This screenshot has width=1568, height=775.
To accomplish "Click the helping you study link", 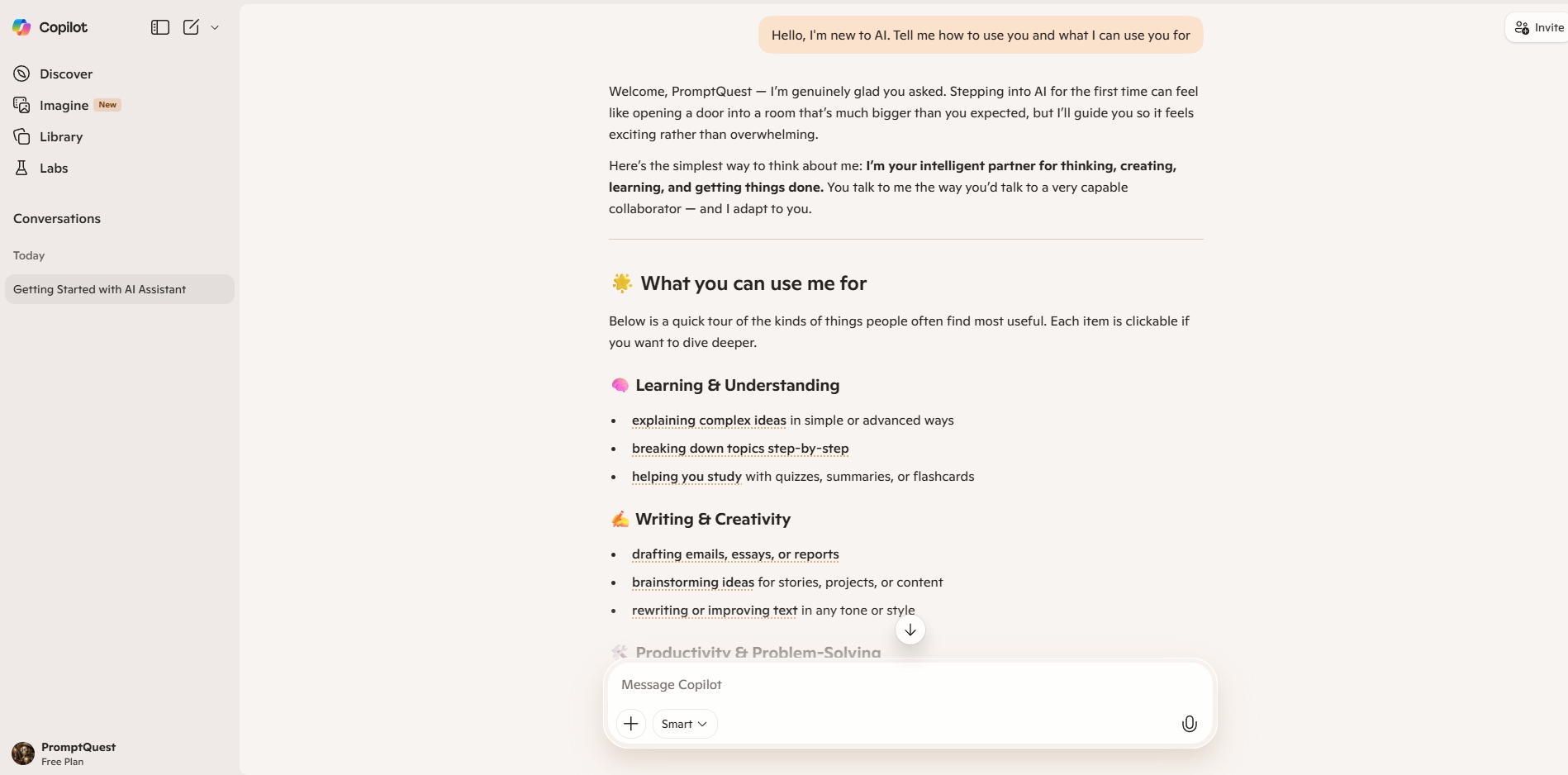I will point(687,477).
